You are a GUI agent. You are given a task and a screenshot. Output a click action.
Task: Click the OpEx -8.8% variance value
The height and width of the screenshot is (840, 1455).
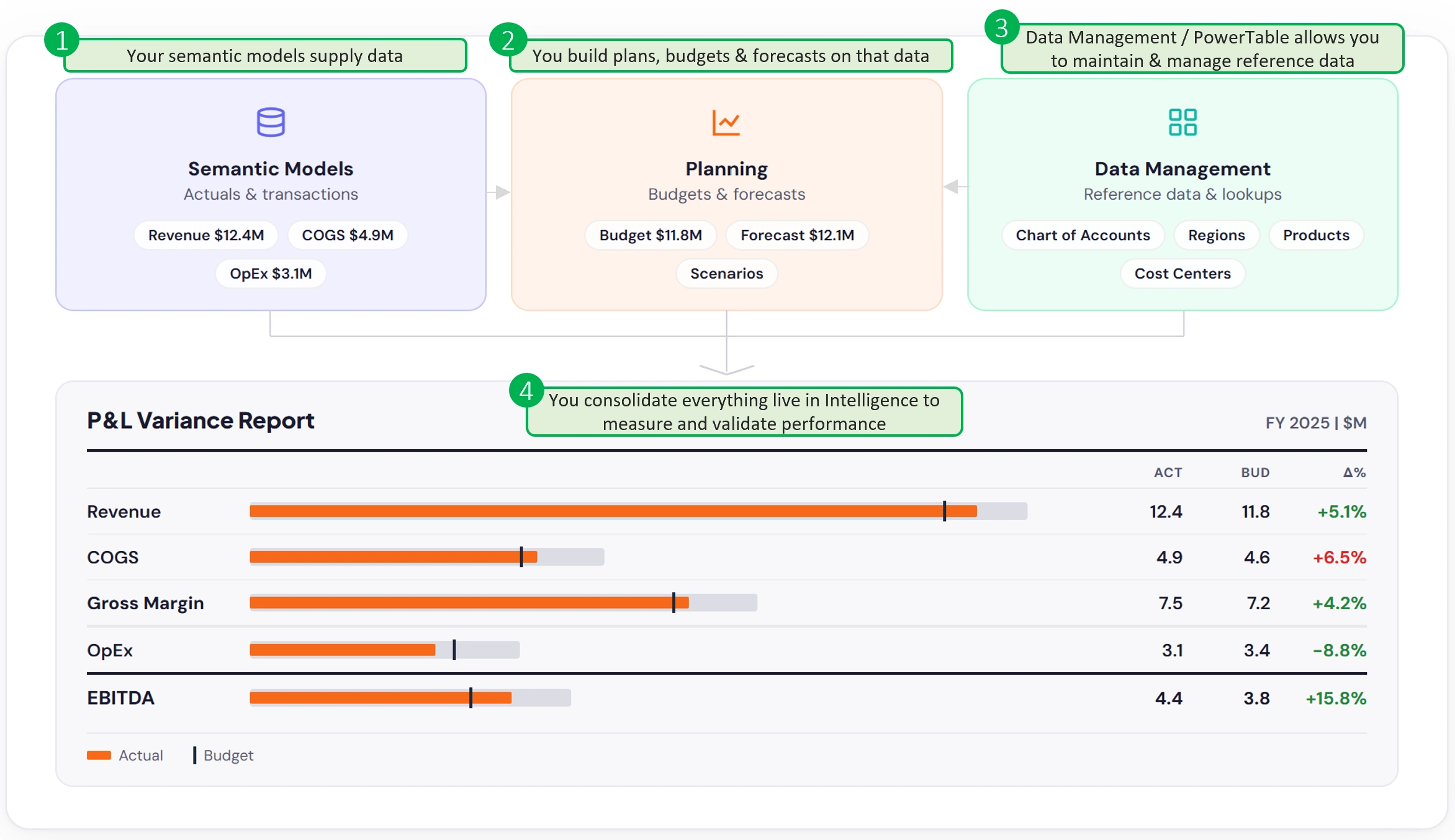pyautogui.click(x=1339, y=650)
